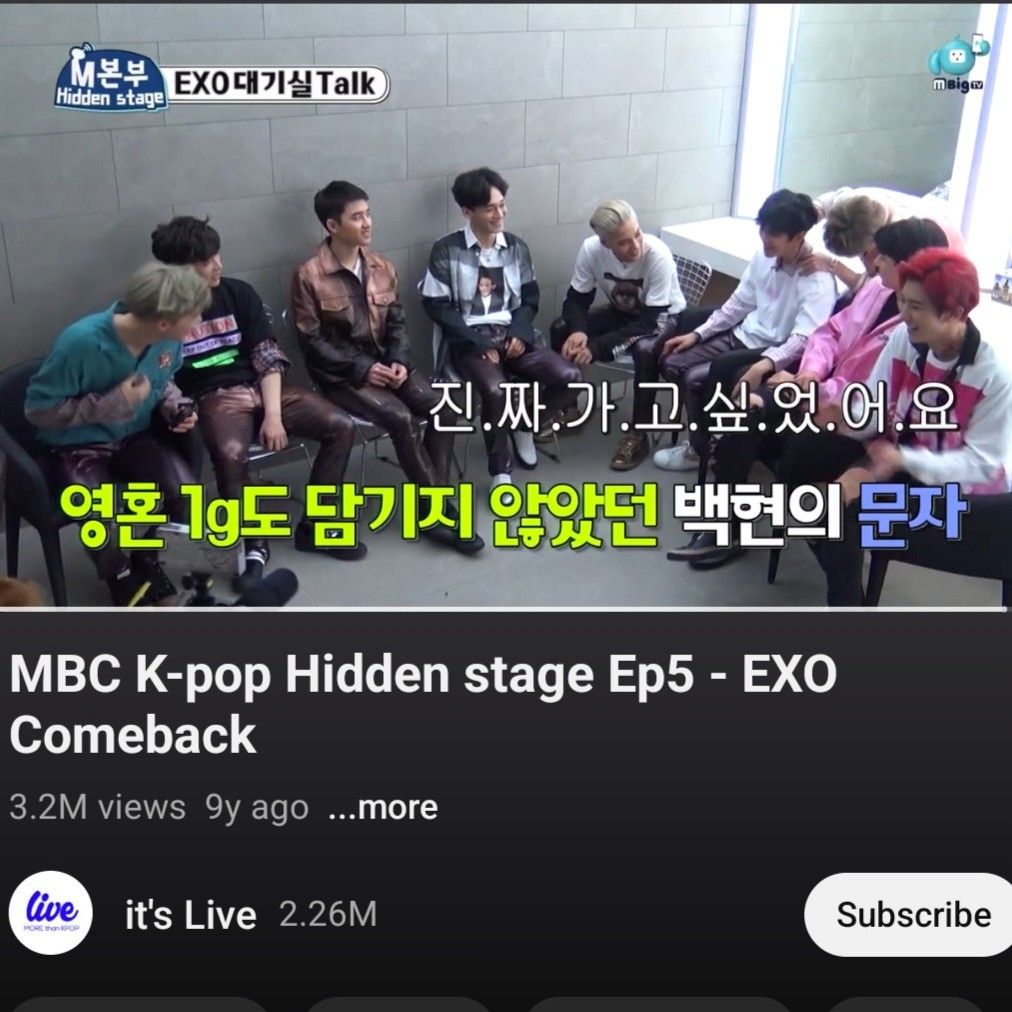Seek using the video progress bar
Screen dimensions: 1012x1012
click(x=506, y=609)
